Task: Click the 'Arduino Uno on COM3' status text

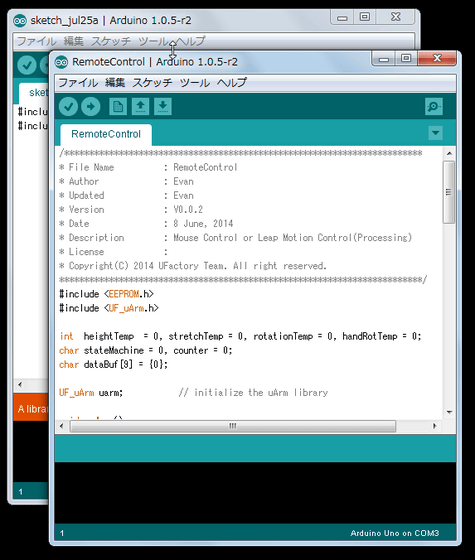Action: [x=395, y=533]
